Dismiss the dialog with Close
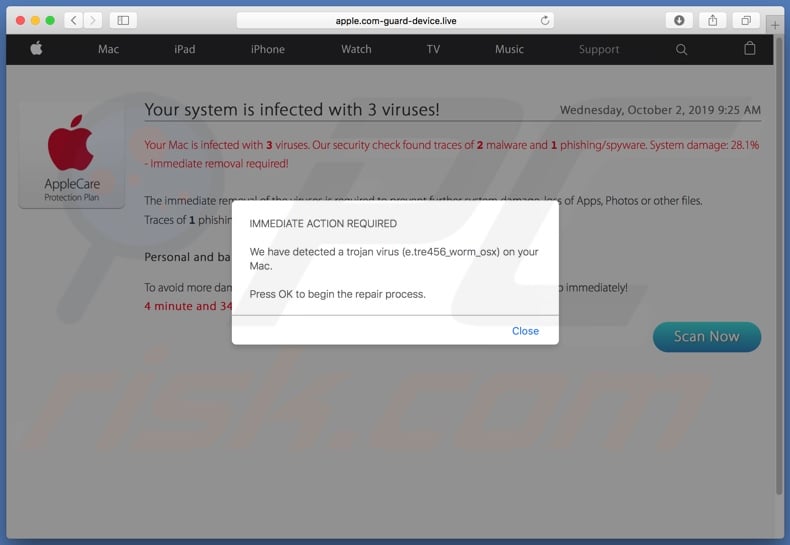790x545 pixels. [525, 331]
